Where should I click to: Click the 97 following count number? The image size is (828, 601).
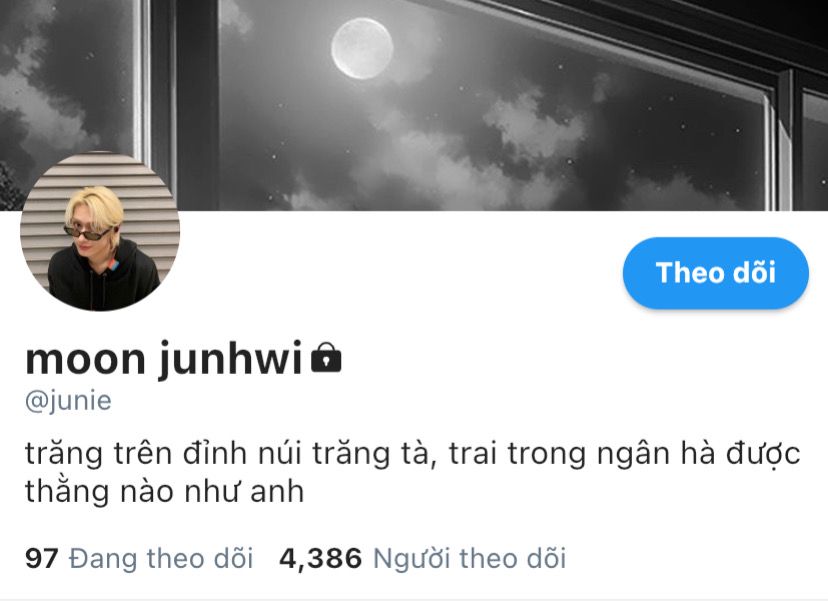click(41, 559)
